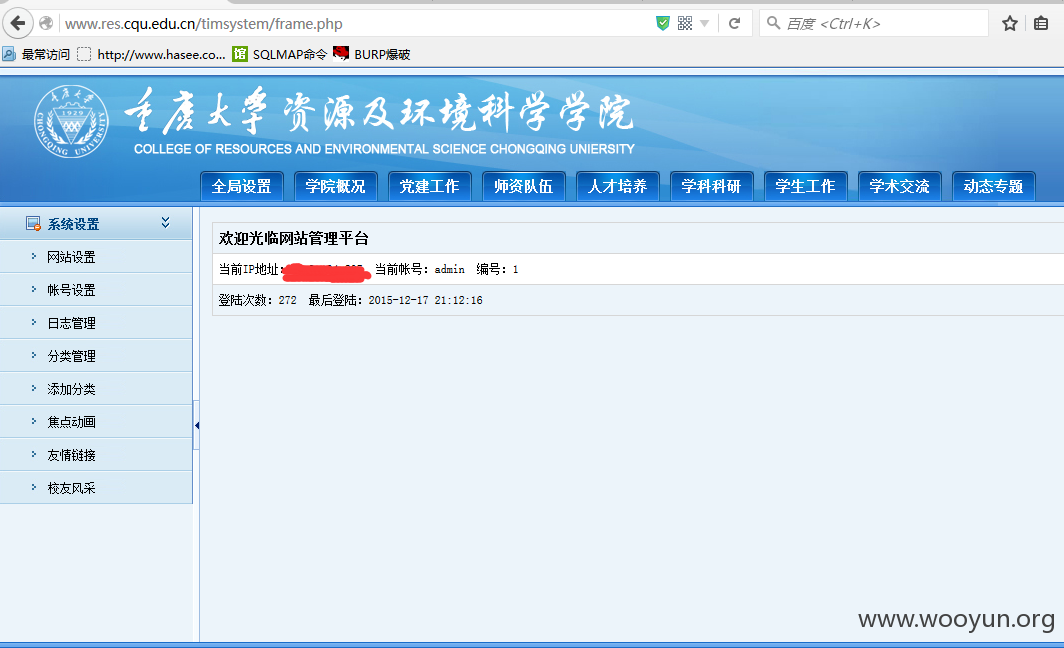
Task: Click the 编号: 1 text
Action: [497, 269]
